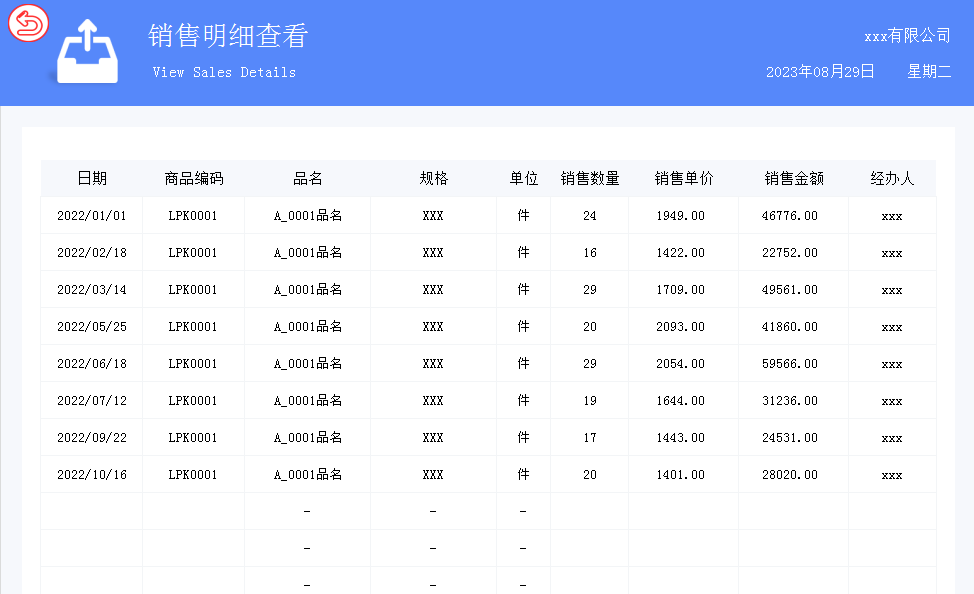974x594 pixels.
Task: Click unit price 1709.00
Action: 680,290
